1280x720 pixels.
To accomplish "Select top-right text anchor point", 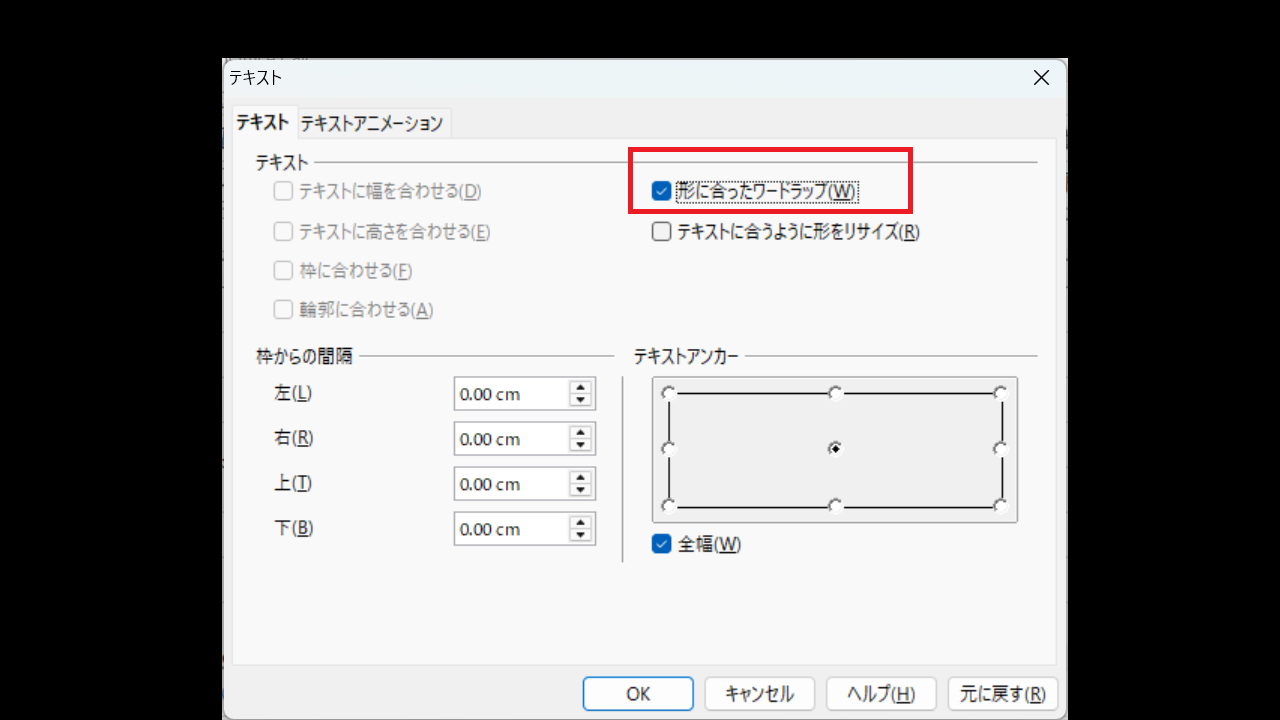I will click(1001, 393).
